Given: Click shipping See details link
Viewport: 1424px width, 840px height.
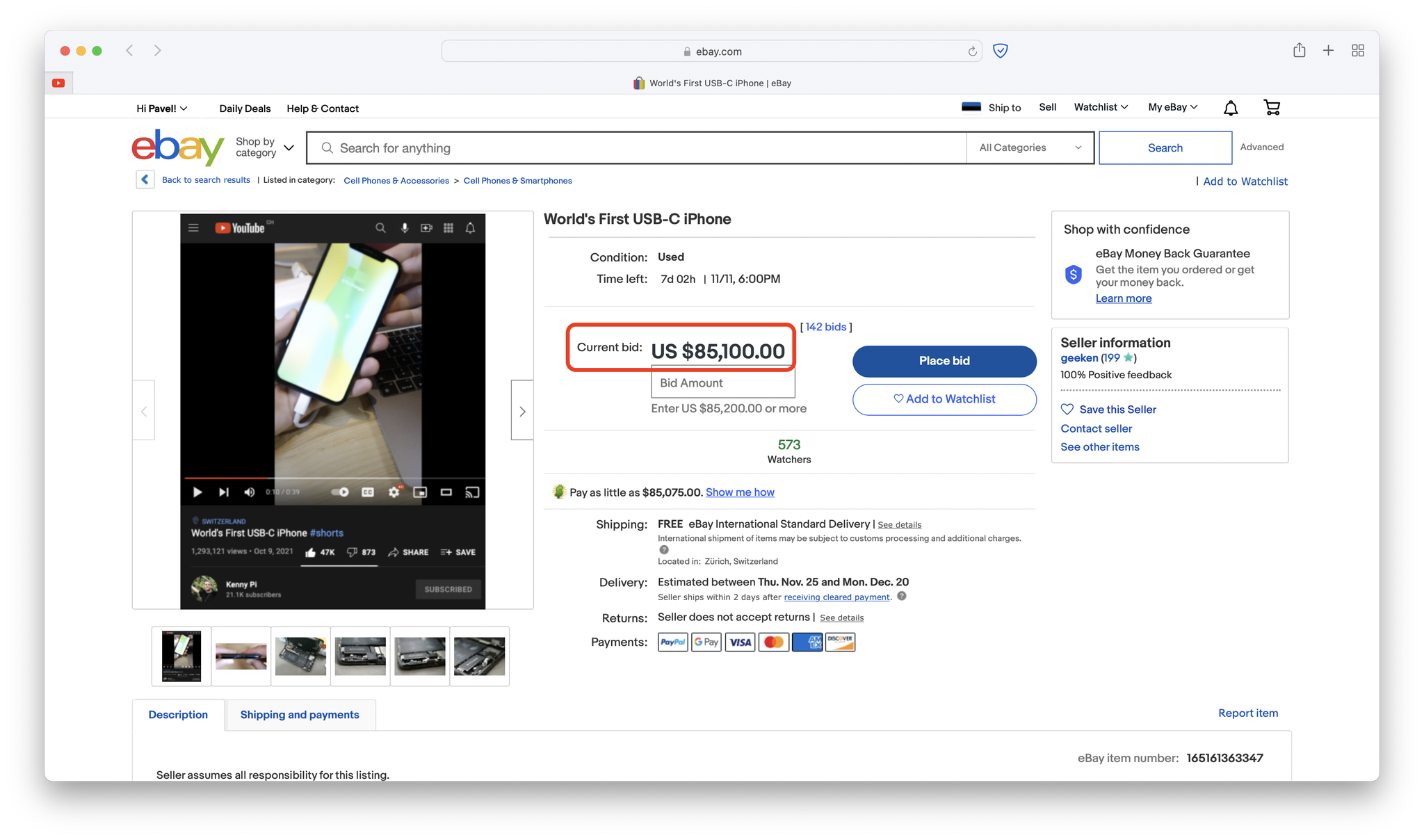Looking at the screenshot, I should tap(899, 525).
